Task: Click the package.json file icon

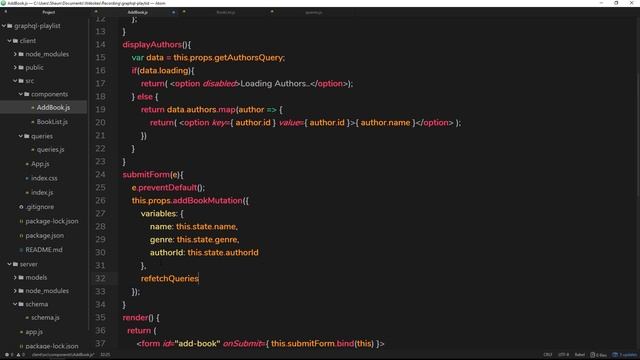Action: tap(21, 236)
